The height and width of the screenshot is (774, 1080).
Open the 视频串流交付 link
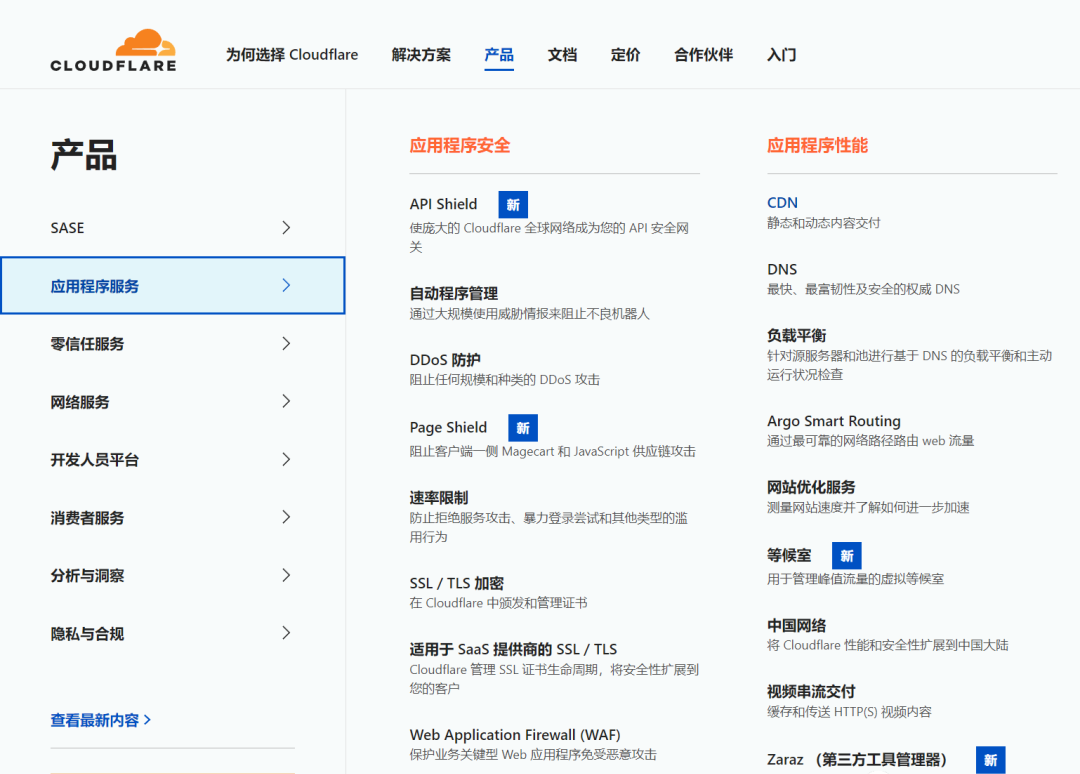[811, 691]
